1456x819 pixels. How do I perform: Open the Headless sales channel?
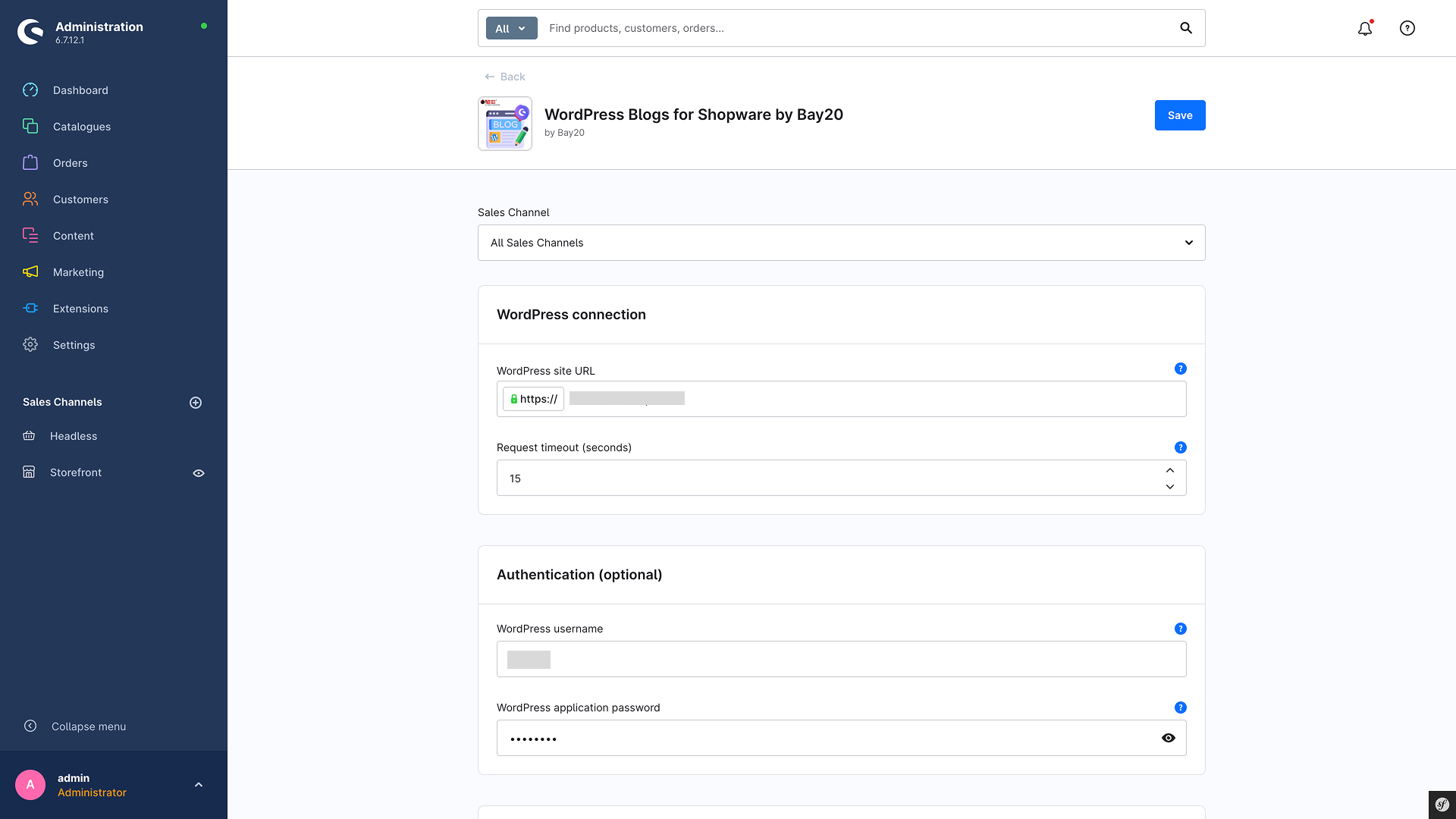(74, 436)
